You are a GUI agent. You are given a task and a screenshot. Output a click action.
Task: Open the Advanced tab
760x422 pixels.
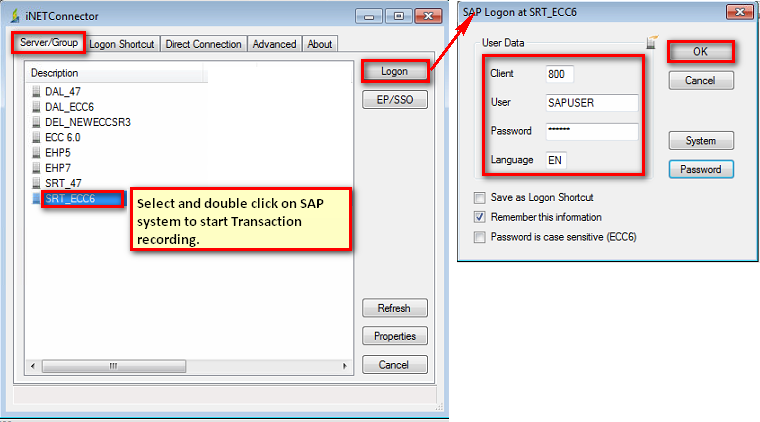[x=274, y=44]
